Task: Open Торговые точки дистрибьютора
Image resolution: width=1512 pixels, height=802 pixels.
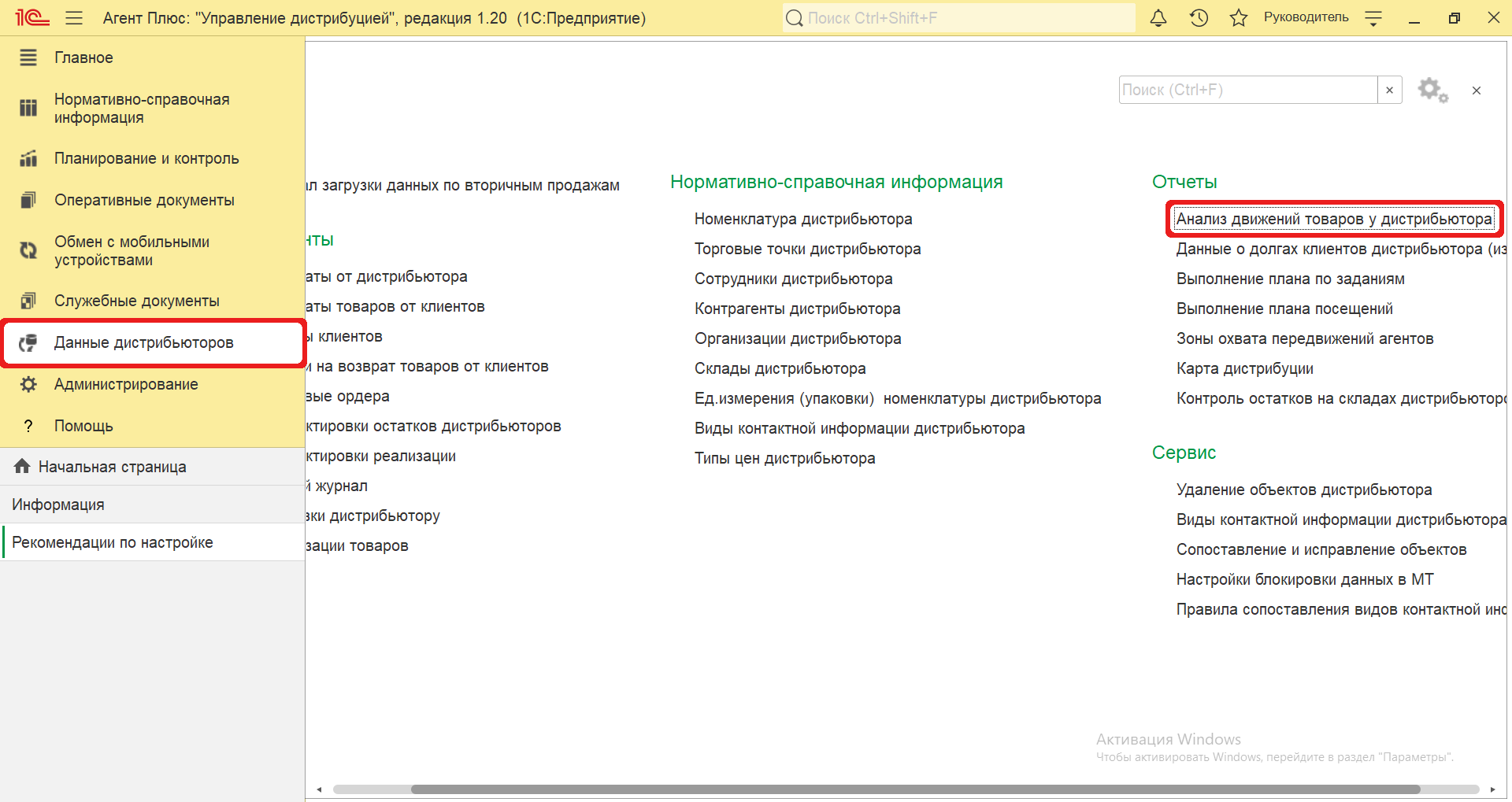Action: click(807, 249)
